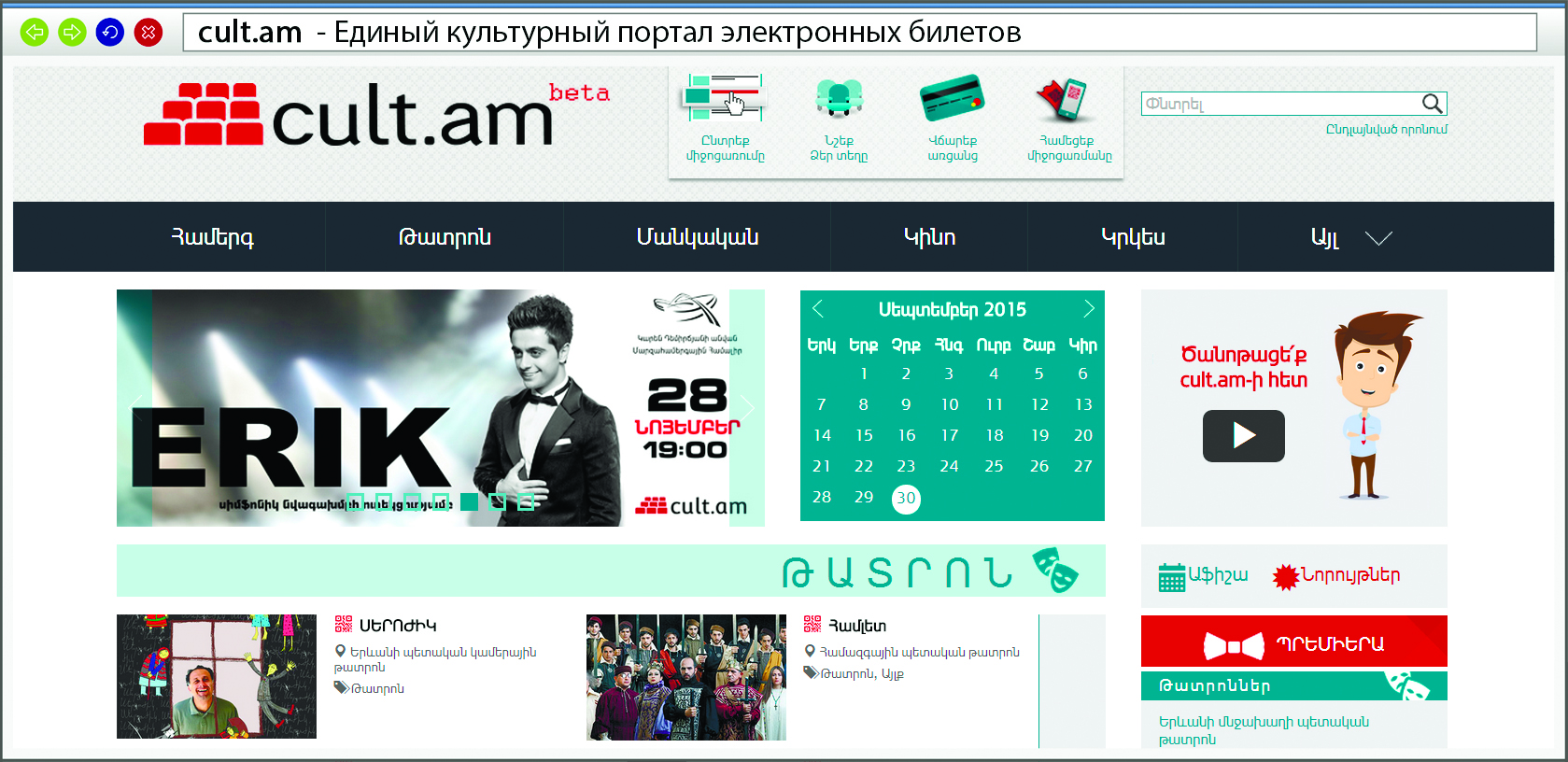Screen dimensions: 1568x762
Task: Click the browser address bar
Action: pyautogui.click(x=859, y=33)
